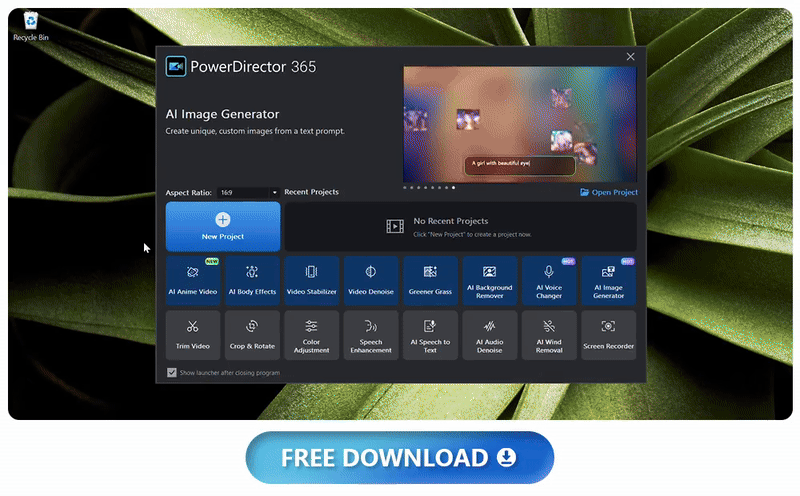Open the AI Anime Video tool
This screenshot has width=800, height=496.
point(193,281)
